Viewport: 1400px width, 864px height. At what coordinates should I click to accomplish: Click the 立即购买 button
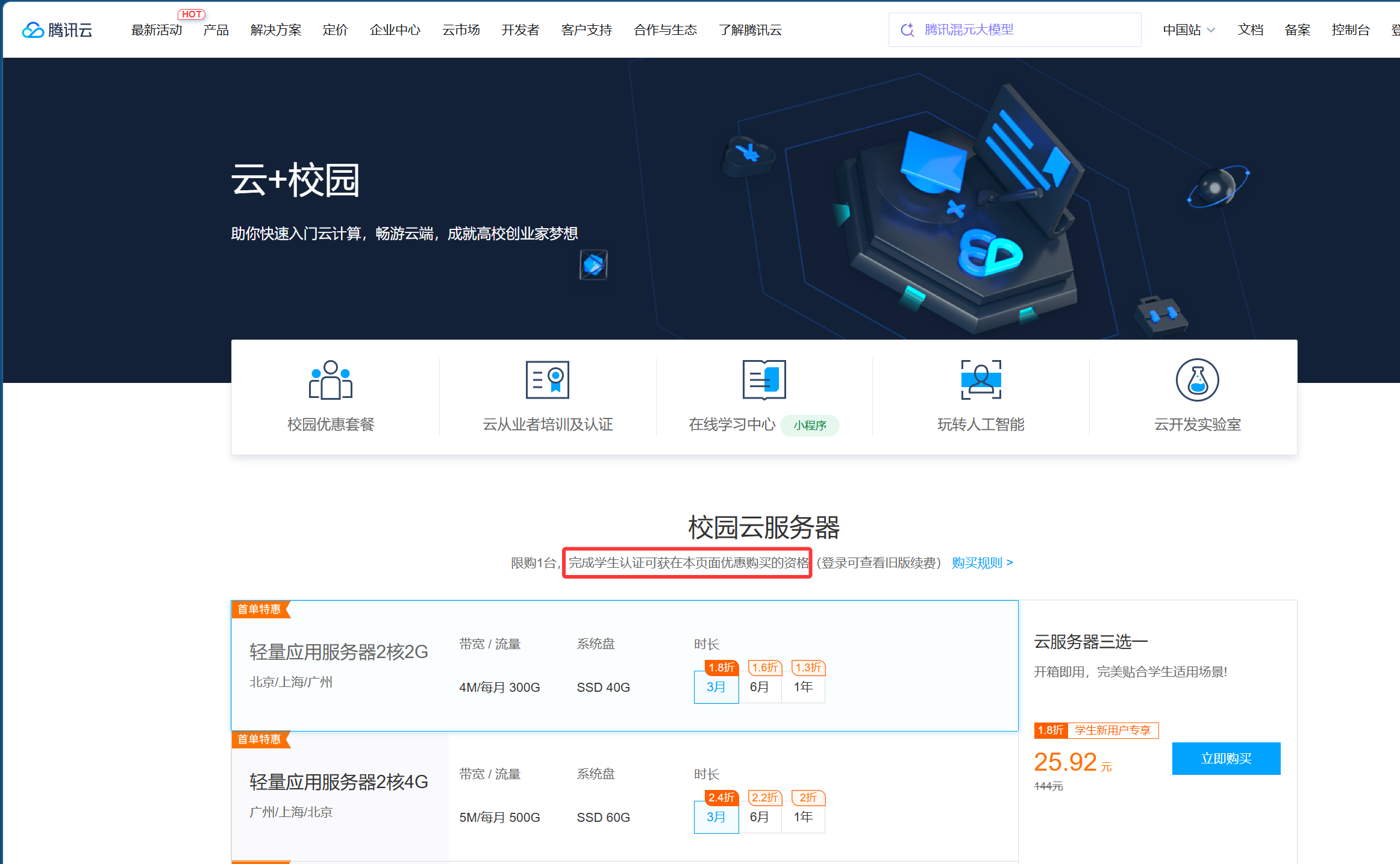point(1227,759)
